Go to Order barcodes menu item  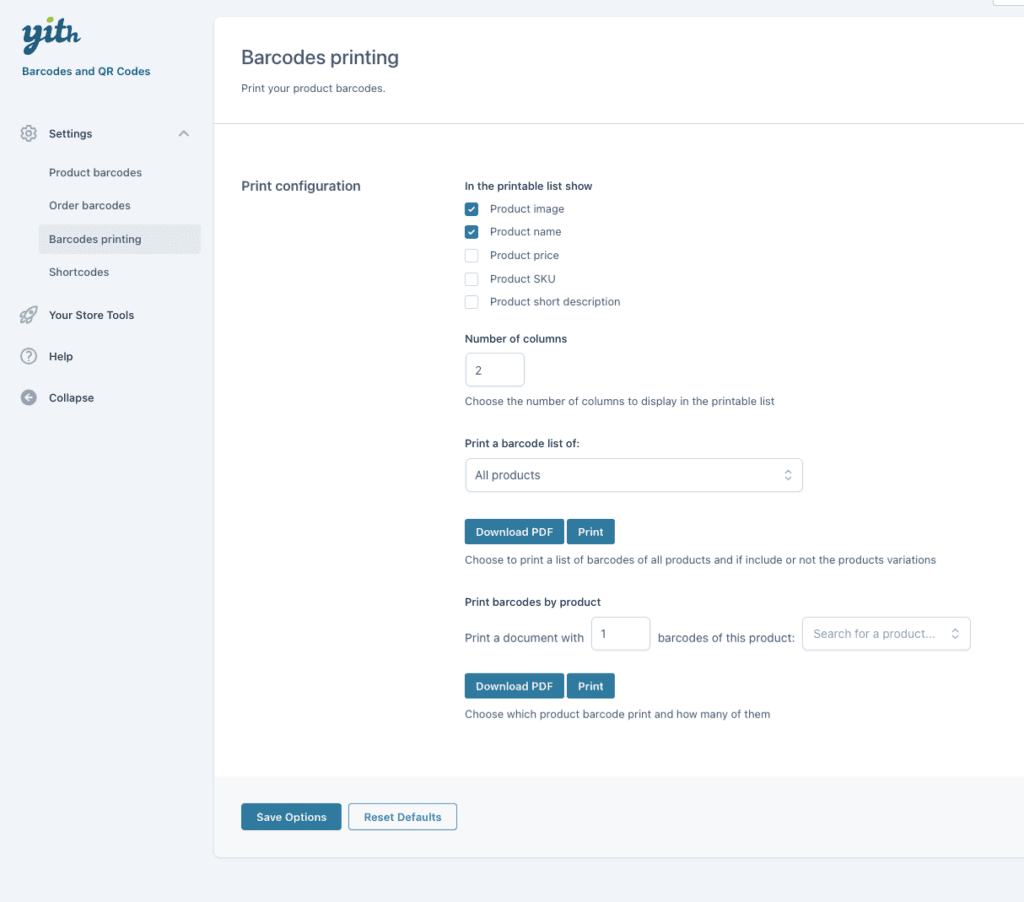coord(89,205)
